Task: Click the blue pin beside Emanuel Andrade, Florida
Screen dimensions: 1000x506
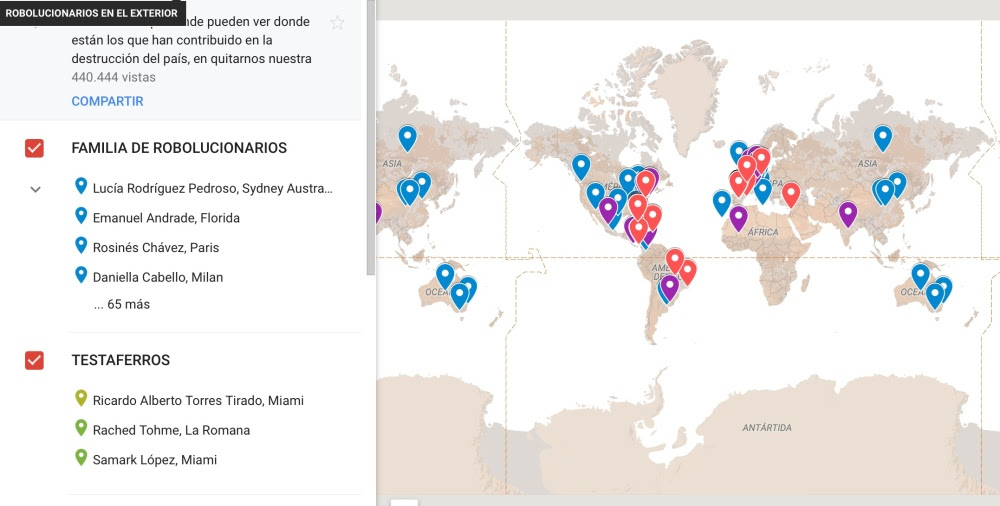Action: click(81, 216)
